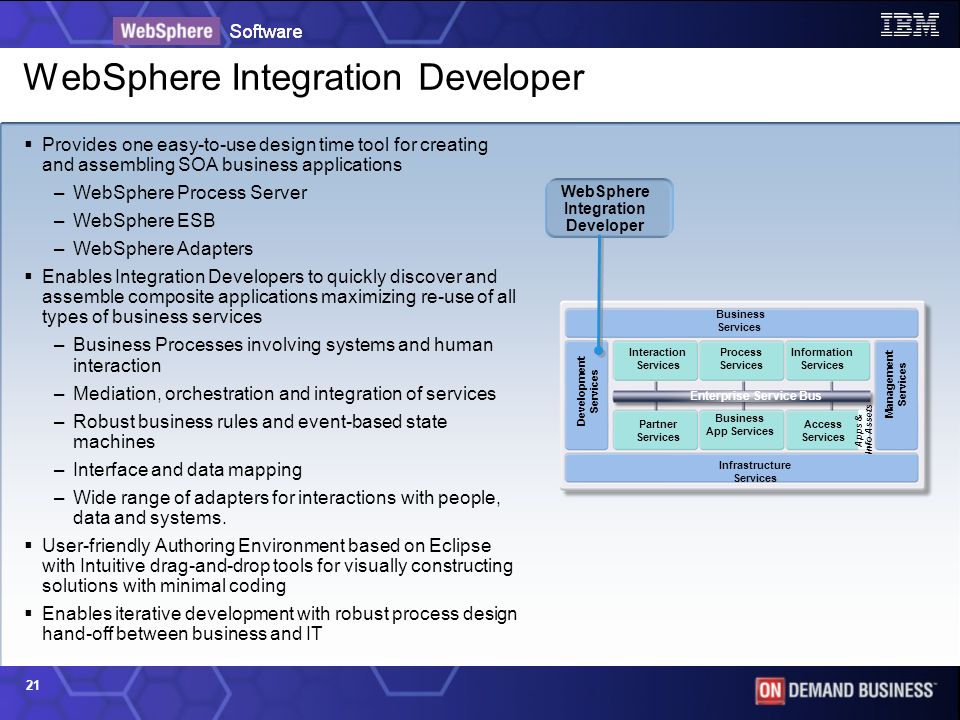960x720 pixels.
Task: Select the Business App Services box
Action: coord(741,430)
